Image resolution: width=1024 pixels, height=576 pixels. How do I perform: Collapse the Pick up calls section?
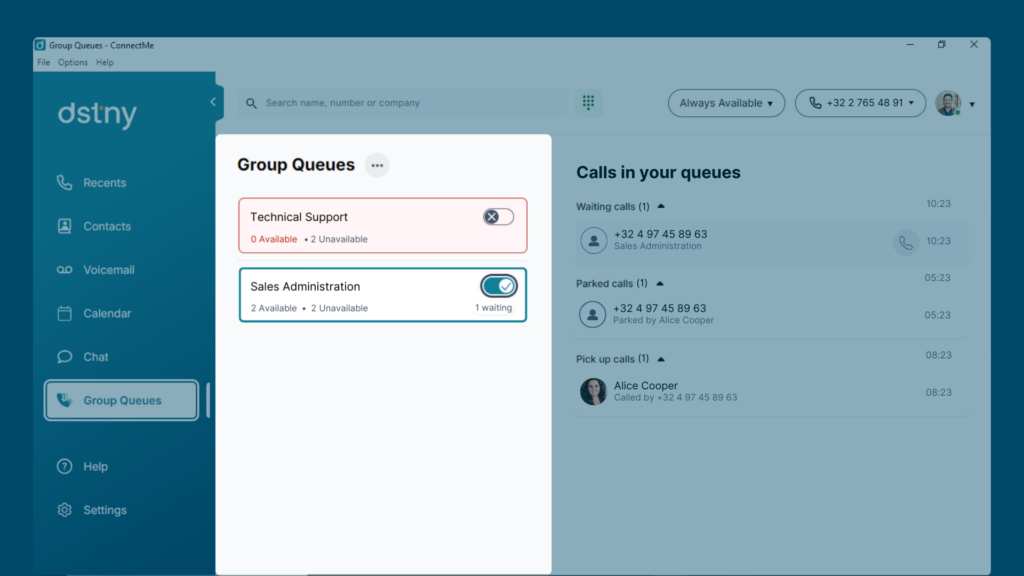coord(661,359)
